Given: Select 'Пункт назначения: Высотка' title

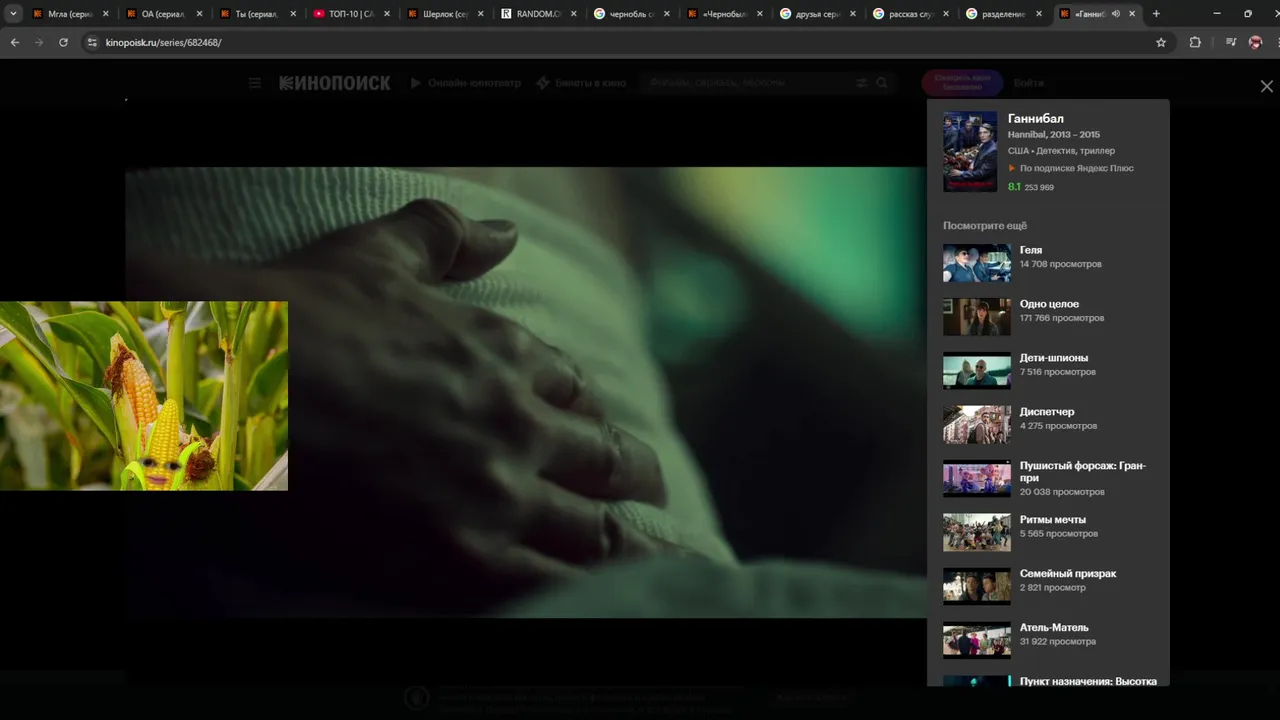Looking at the screenshot, I should click(1088, 681).
